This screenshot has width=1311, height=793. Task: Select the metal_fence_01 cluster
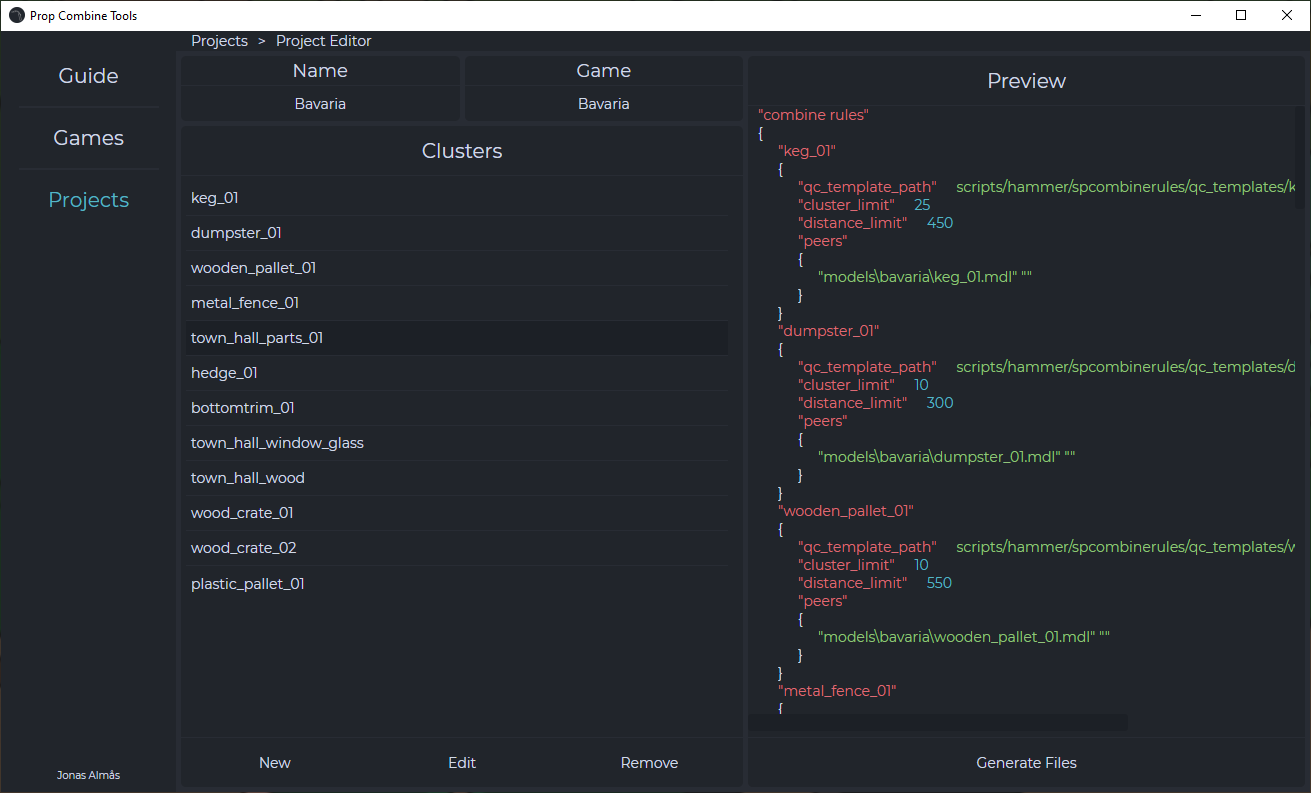[x=455, y=303]
